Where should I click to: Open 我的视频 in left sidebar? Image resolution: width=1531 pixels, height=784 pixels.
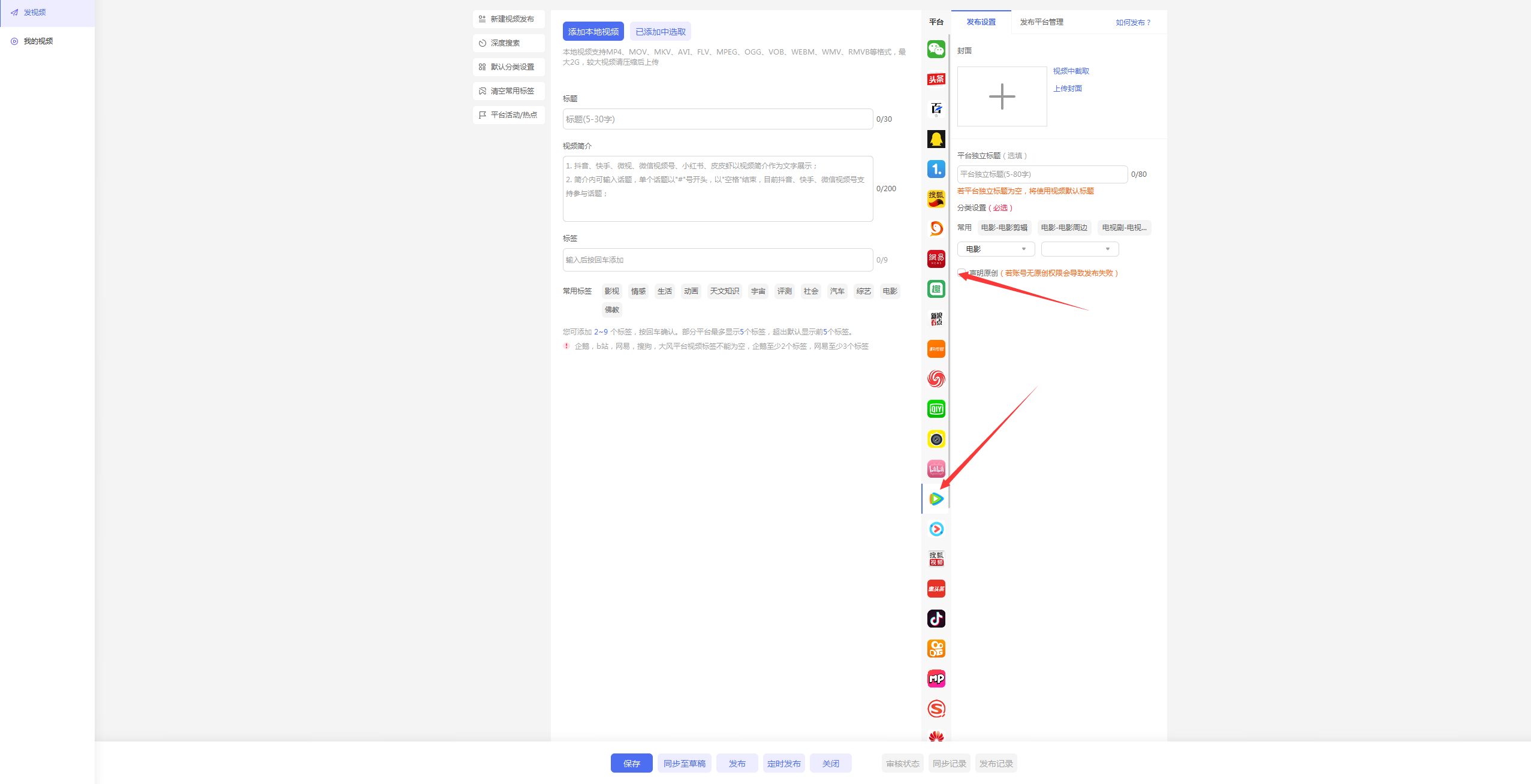point(38,41)
